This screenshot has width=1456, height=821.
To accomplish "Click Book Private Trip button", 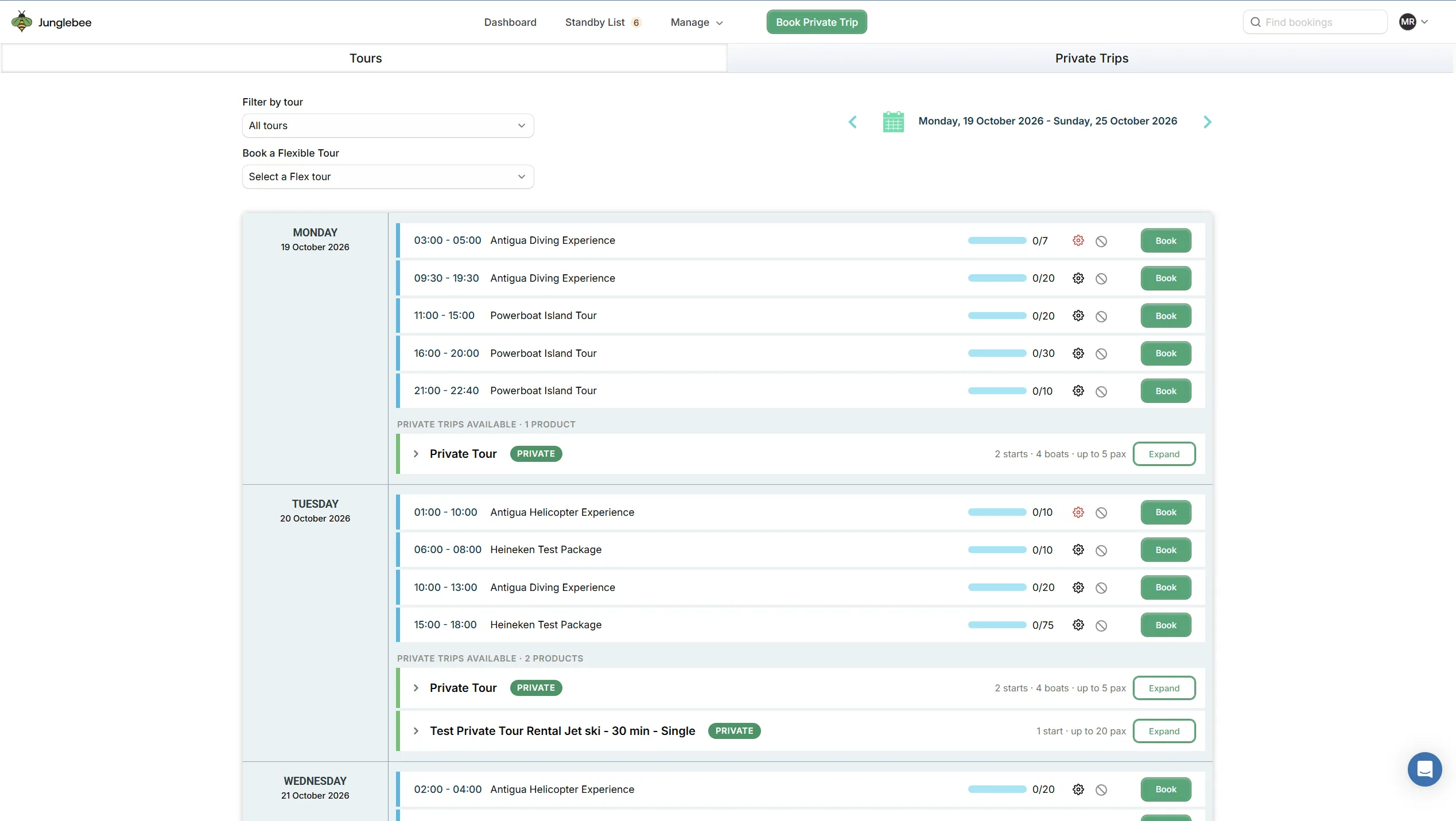I will pos(817,22).
